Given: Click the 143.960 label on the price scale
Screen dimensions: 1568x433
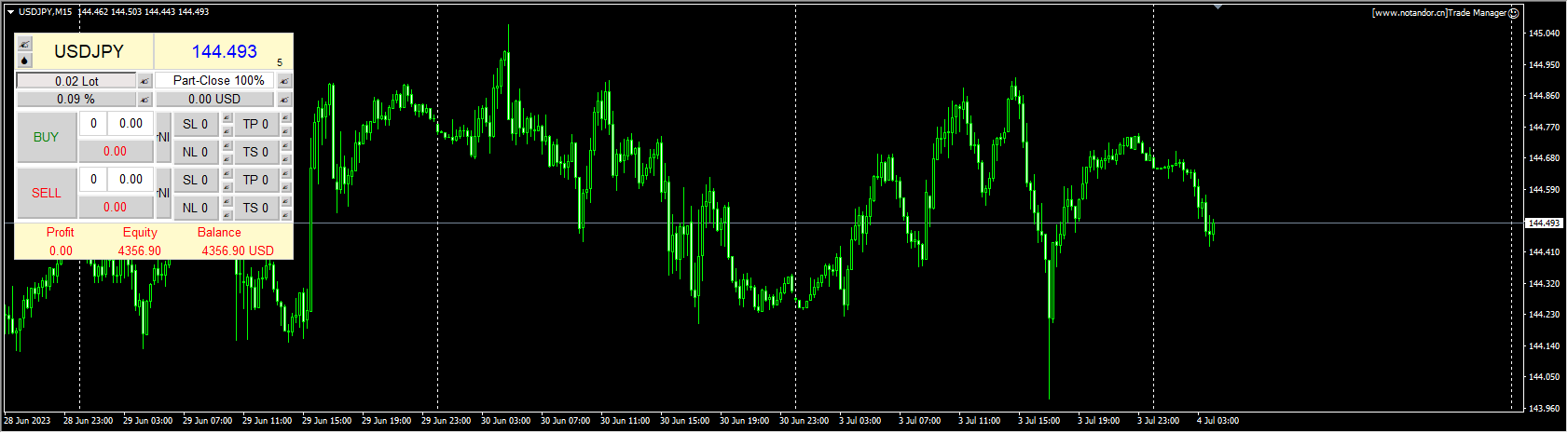Looking at the screenshot, I should click(x=1544, y=408).
